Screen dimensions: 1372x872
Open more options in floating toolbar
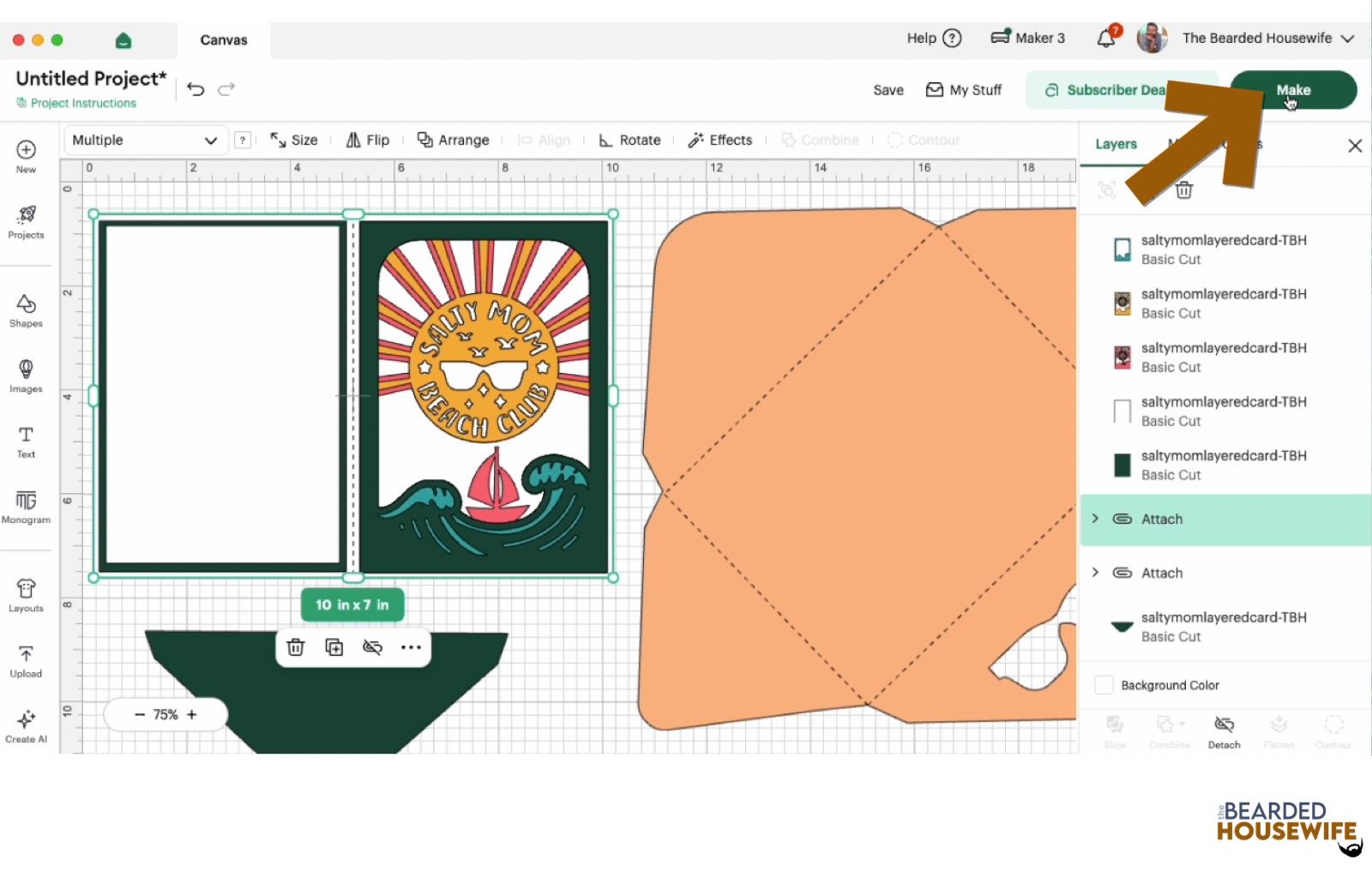(411, 647)
